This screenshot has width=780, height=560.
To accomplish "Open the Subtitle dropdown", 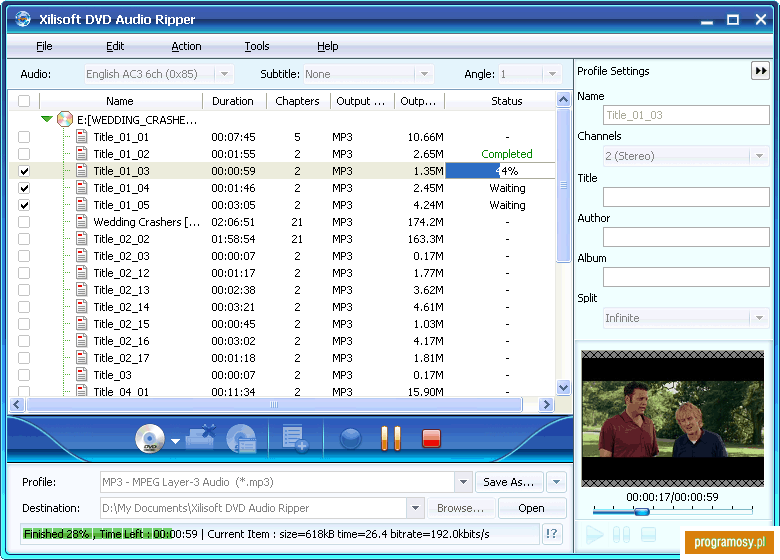I will tap(424, 74).
